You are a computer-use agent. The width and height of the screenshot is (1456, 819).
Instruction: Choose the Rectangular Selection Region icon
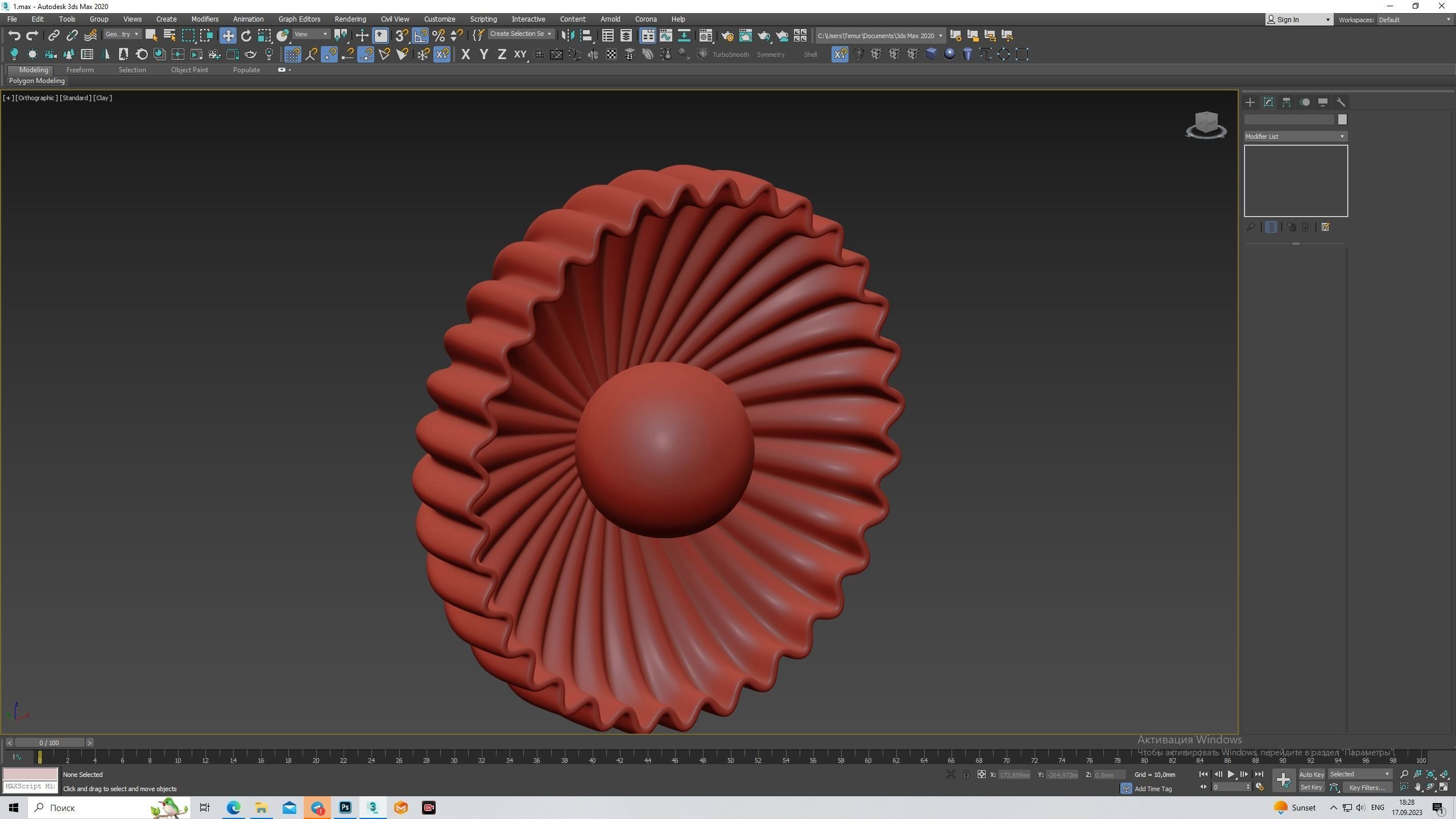click(188, 35)
